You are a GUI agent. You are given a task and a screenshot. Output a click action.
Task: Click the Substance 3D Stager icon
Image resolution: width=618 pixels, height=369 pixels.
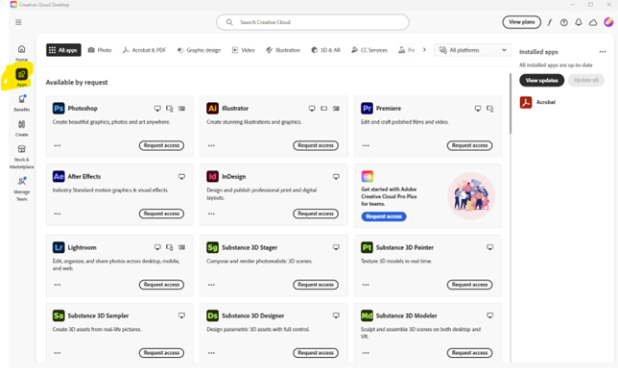pos(212,247)
